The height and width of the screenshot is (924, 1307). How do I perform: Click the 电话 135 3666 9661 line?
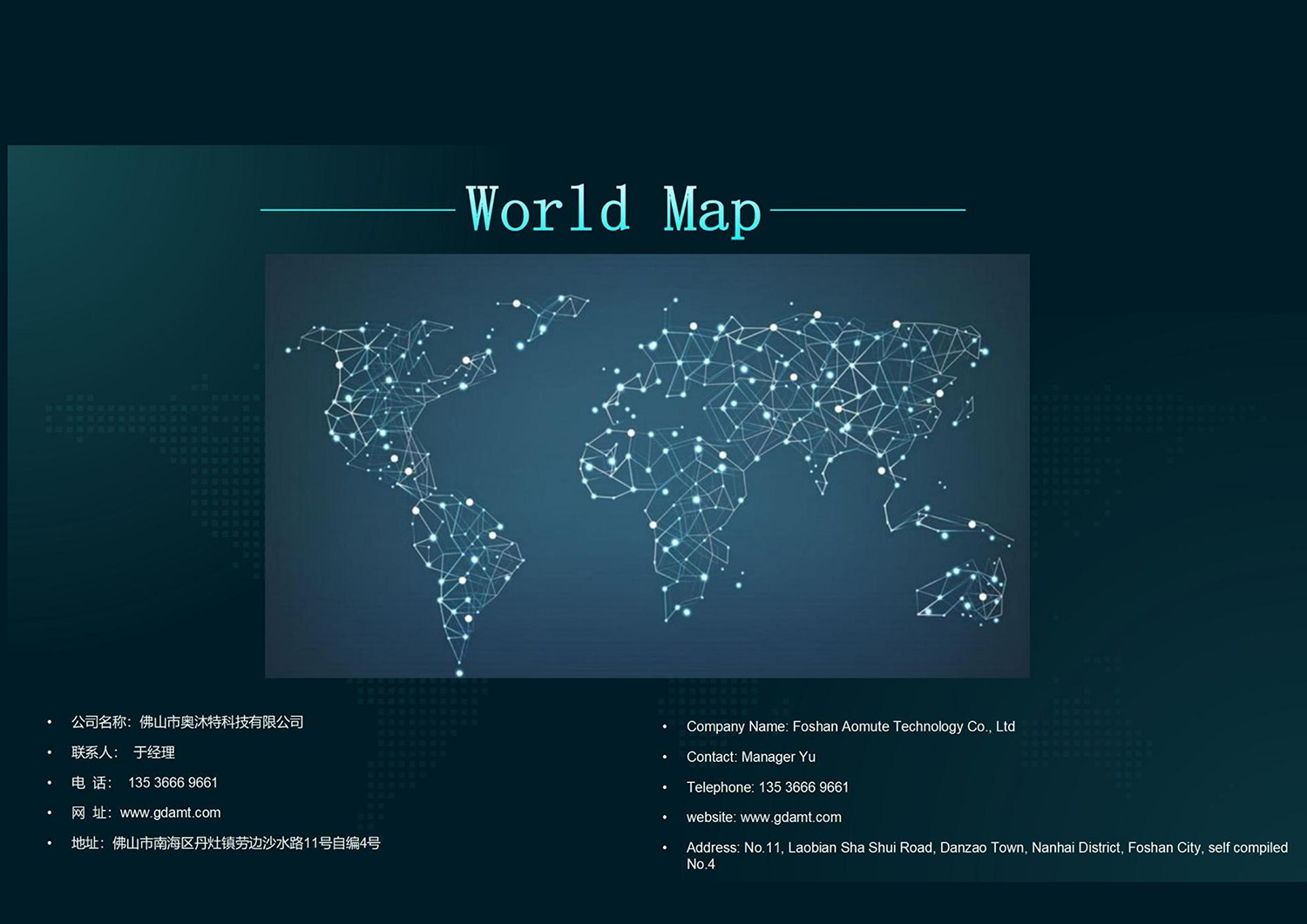tap(145, 783)
